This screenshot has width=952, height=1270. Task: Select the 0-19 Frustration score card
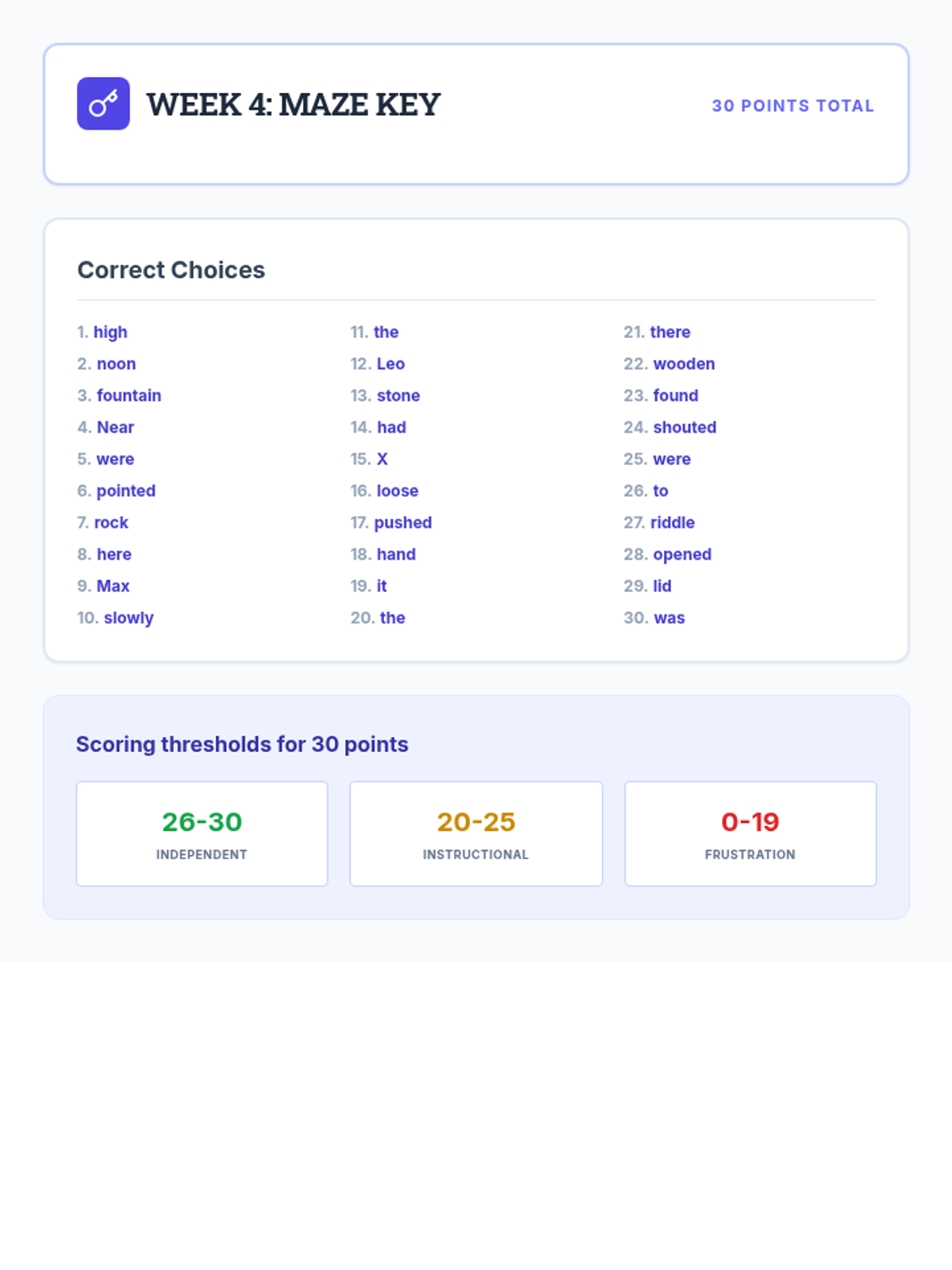click(750, 833)
